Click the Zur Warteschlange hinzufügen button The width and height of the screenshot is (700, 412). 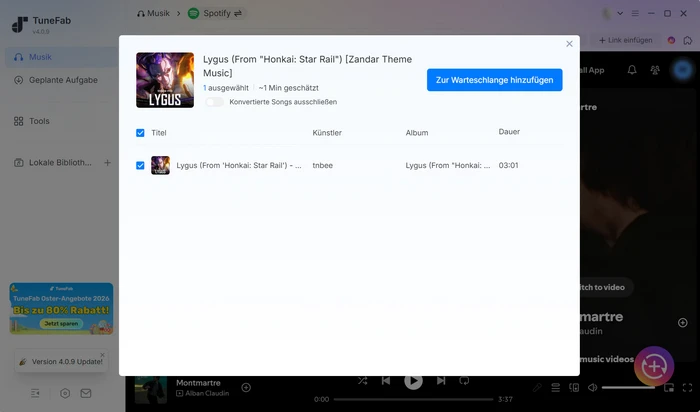click(x=494, y=80)
